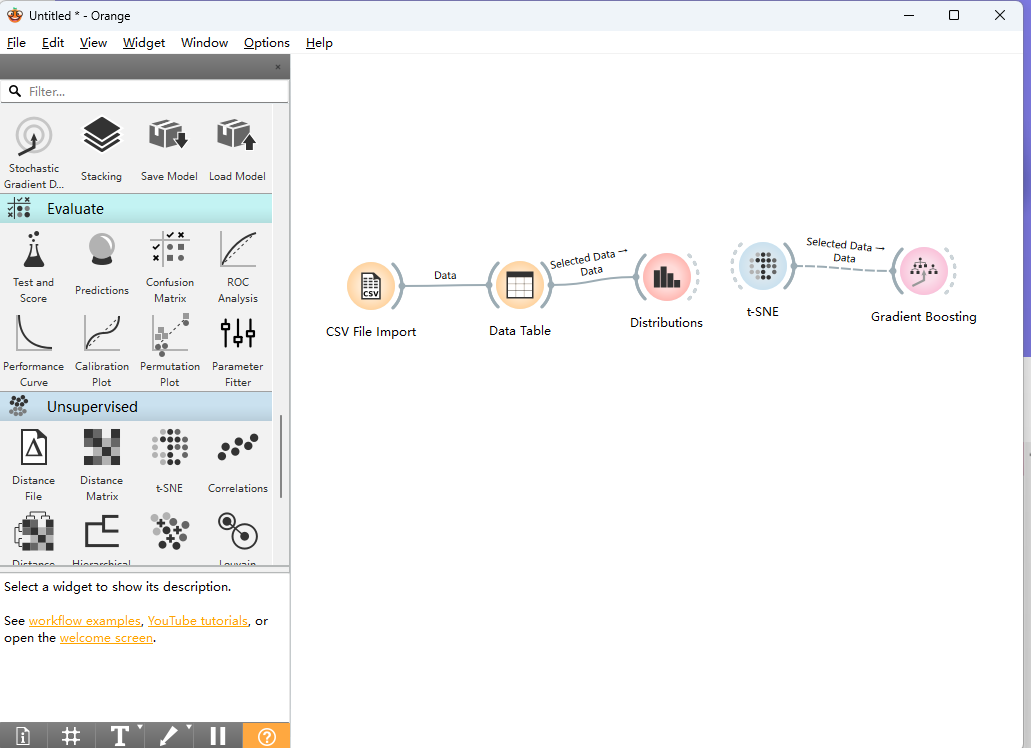1031x748 pixels.
Task: Click the widget Filter search field
Action: coord(145,91)
